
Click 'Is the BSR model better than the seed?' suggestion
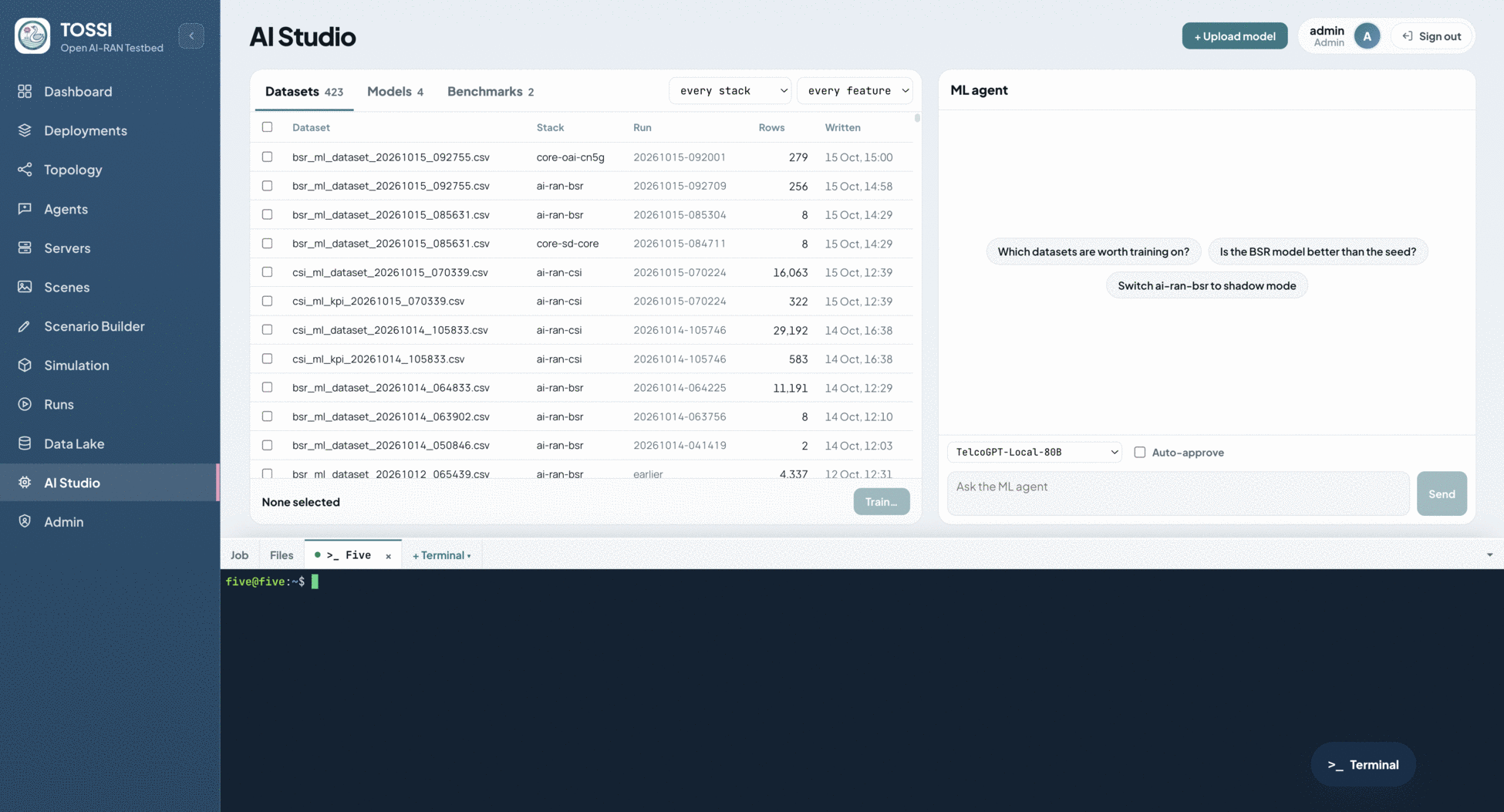click(x=1317, y=251)
